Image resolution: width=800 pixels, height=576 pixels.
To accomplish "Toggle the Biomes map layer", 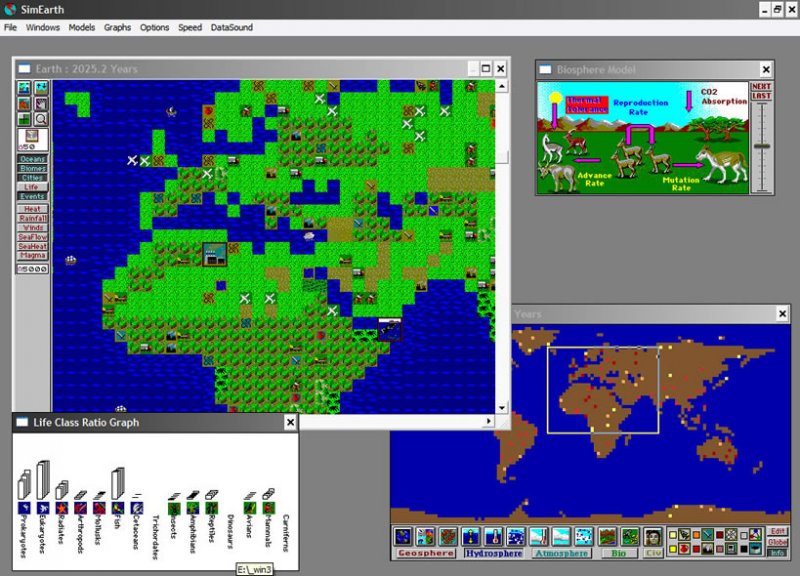I will pos(33,168).
